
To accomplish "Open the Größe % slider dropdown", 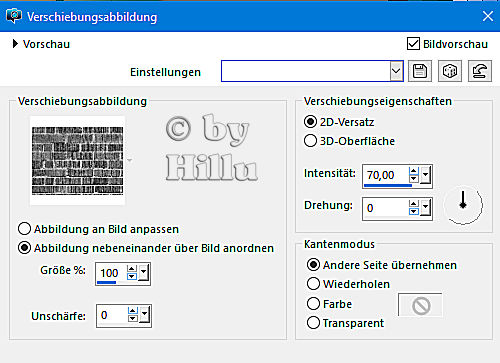I will [x=143, y=273].
